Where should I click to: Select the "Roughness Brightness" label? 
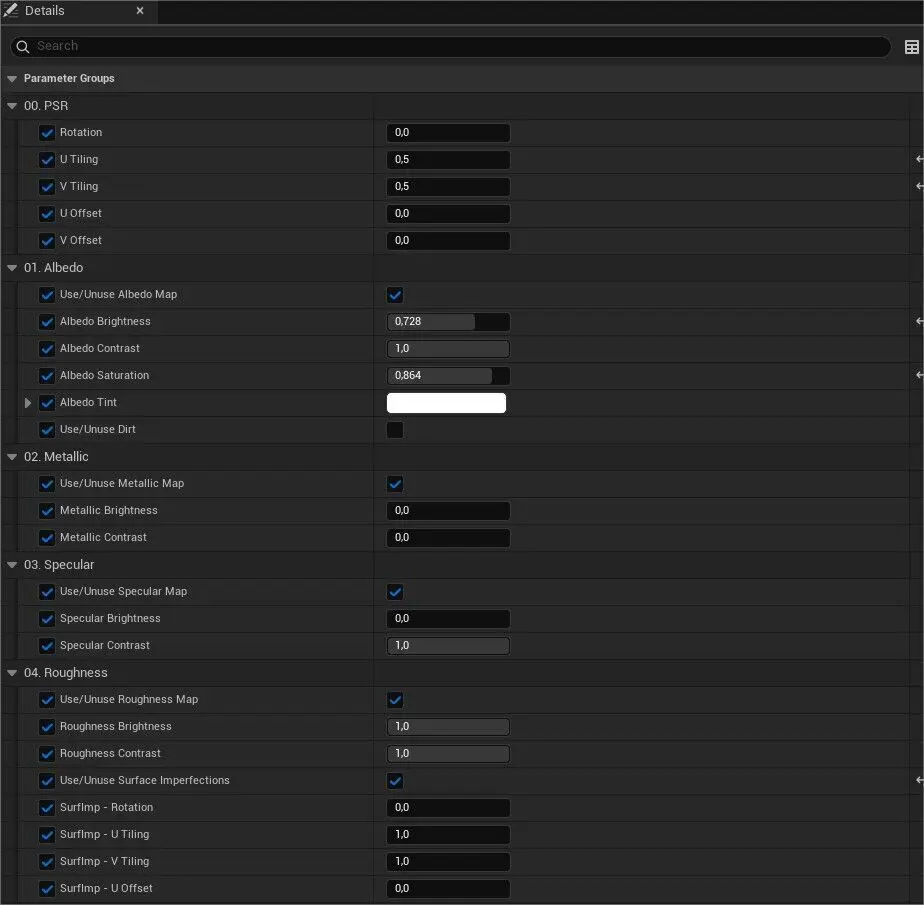tap(116, 726)
